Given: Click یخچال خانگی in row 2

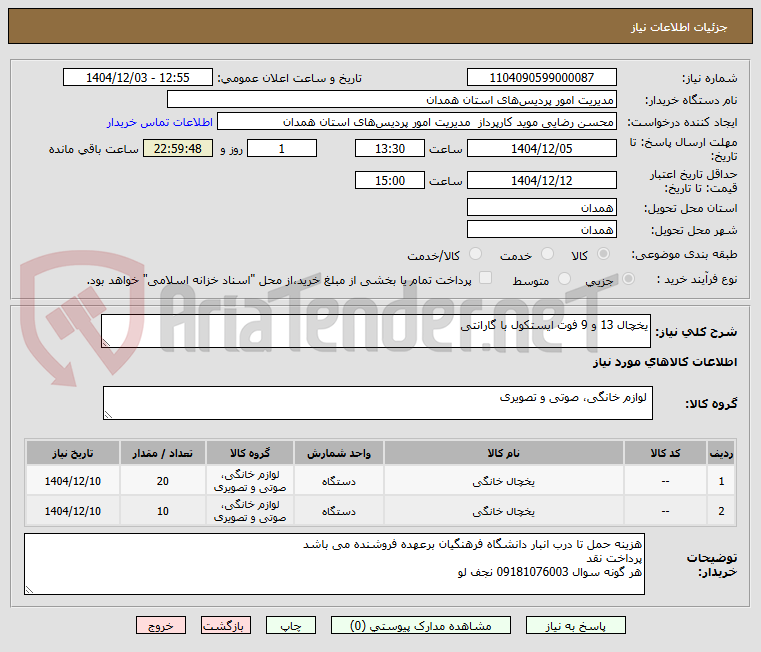Looking at the screenshot, I should (504, 511).
